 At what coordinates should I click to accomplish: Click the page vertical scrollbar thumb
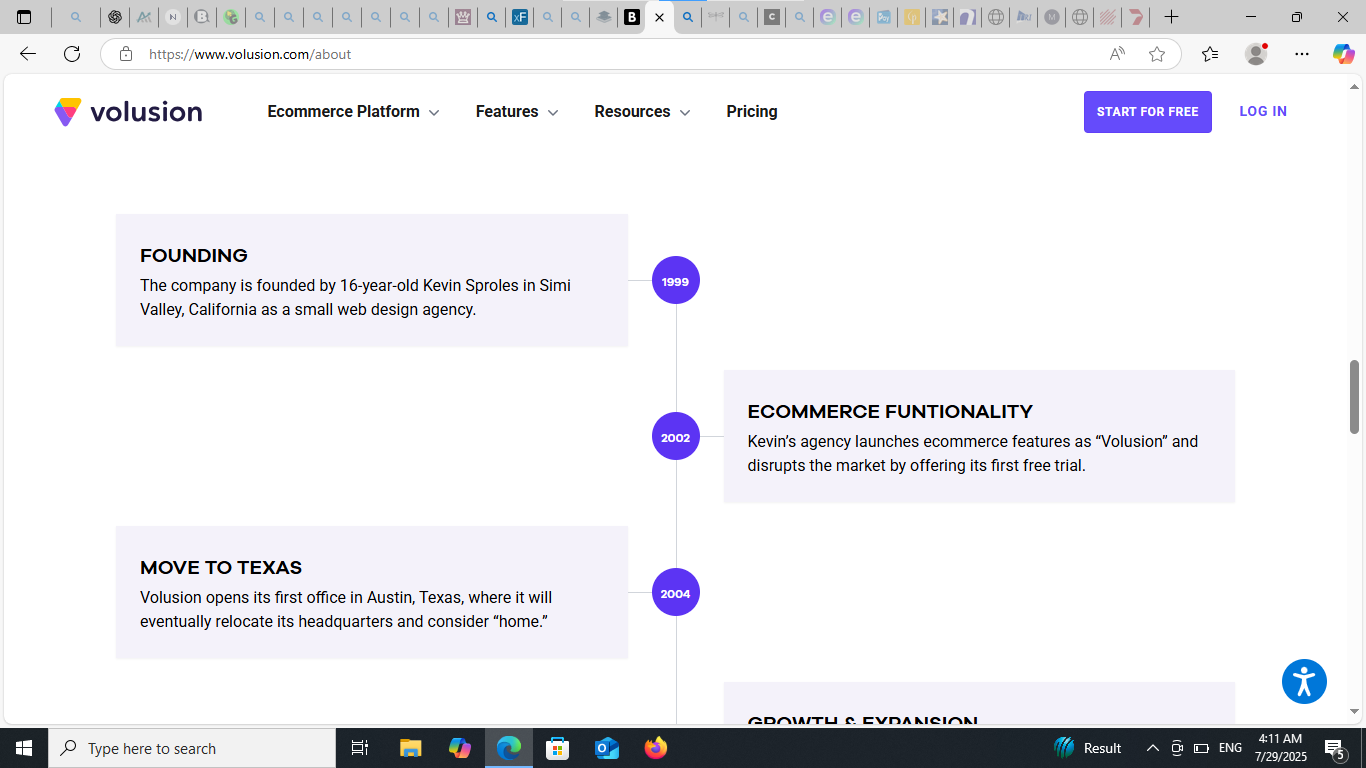(1355, 397)
